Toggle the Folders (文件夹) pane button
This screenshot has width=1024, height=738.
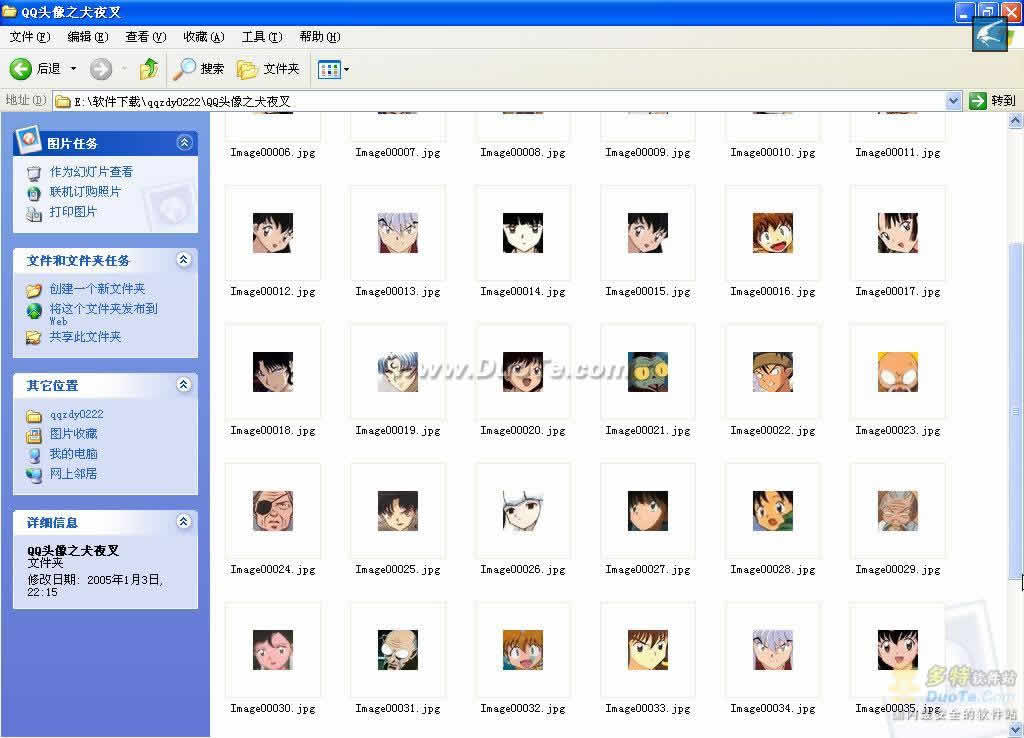point(268,69)
